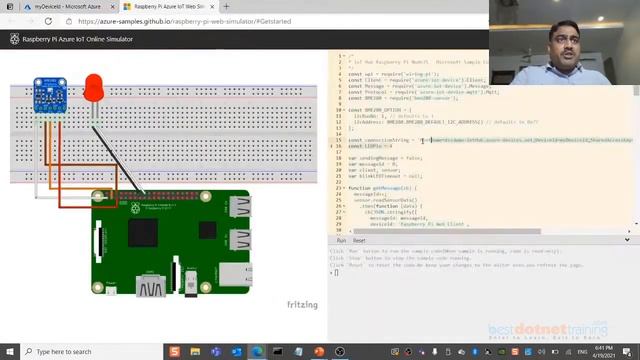Screen dimensions: 640x360
Task: Fold the JSON.stringify block at line 27
Action: (344, 212)
